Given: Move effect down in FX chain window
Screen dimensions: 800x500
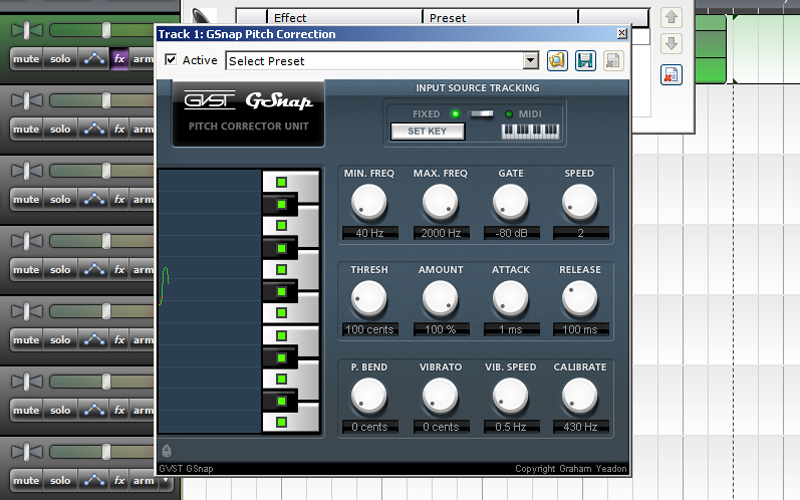Looking at the screenshot, I should click(x=671, y=43).
